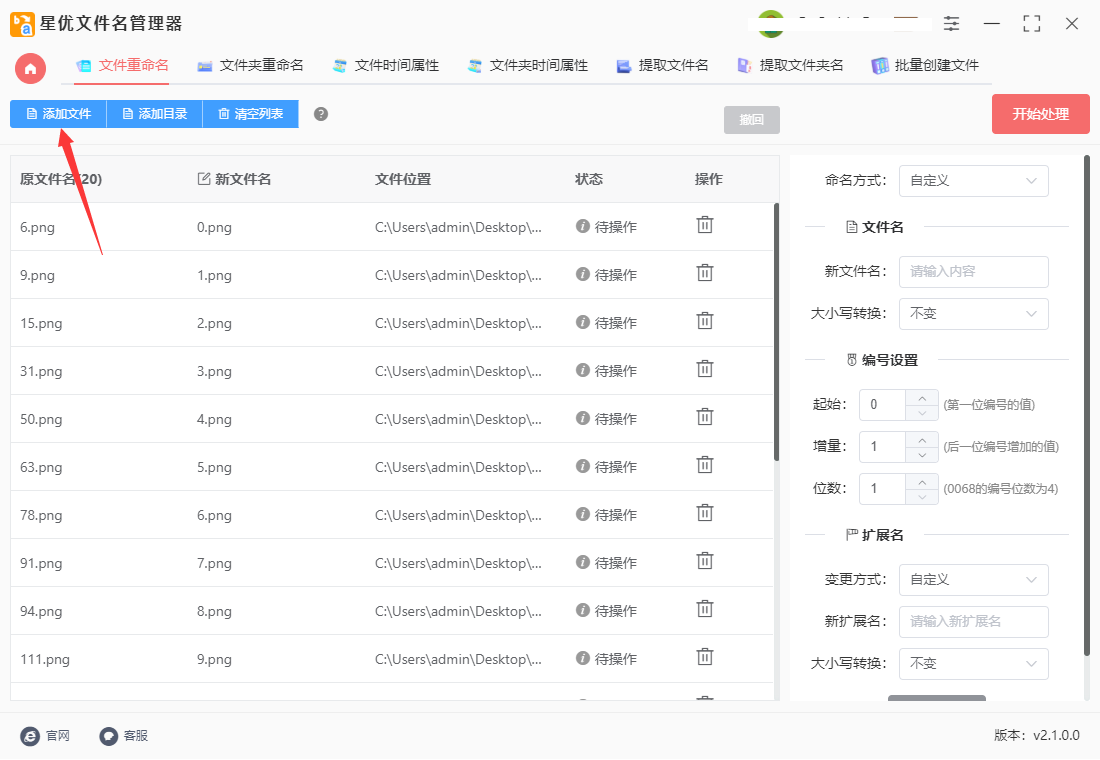This screenshot has height=760, width=1100.
Task: Click status info icon for 50.png row
Action: click(582, 418)
